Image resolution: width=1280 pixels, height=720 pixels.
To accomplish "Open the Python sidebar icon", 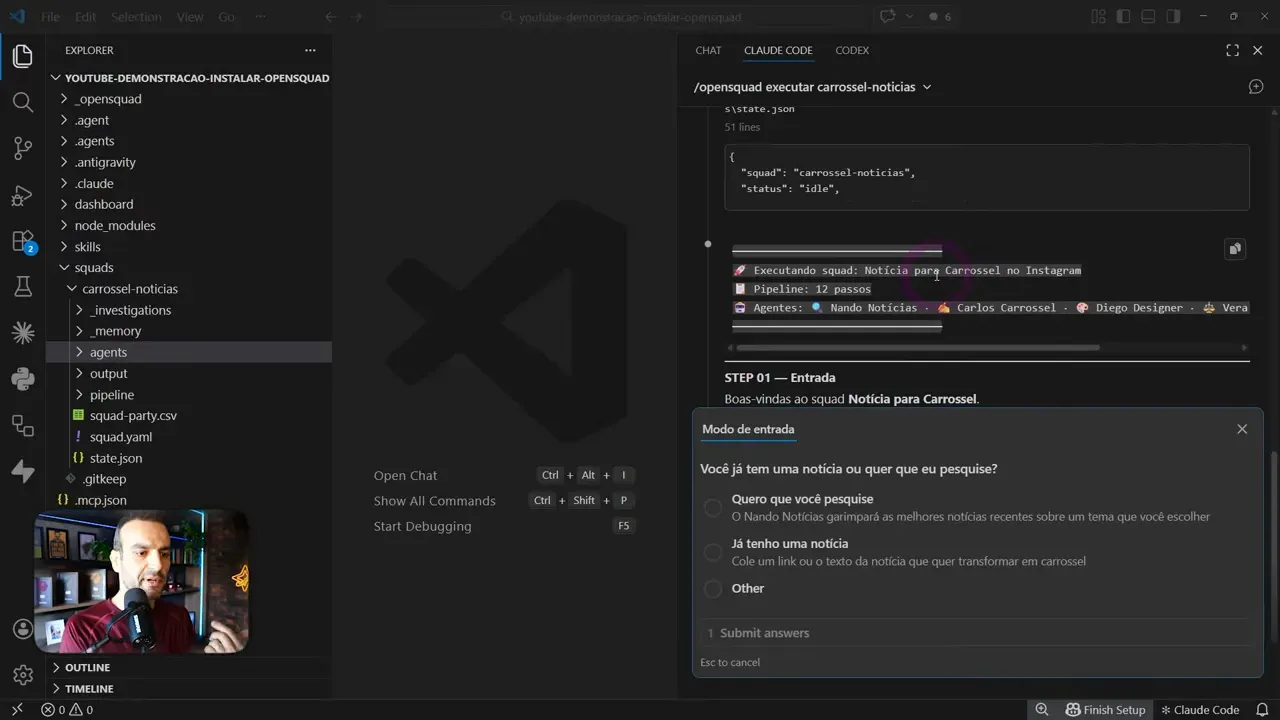I will 22,379.
